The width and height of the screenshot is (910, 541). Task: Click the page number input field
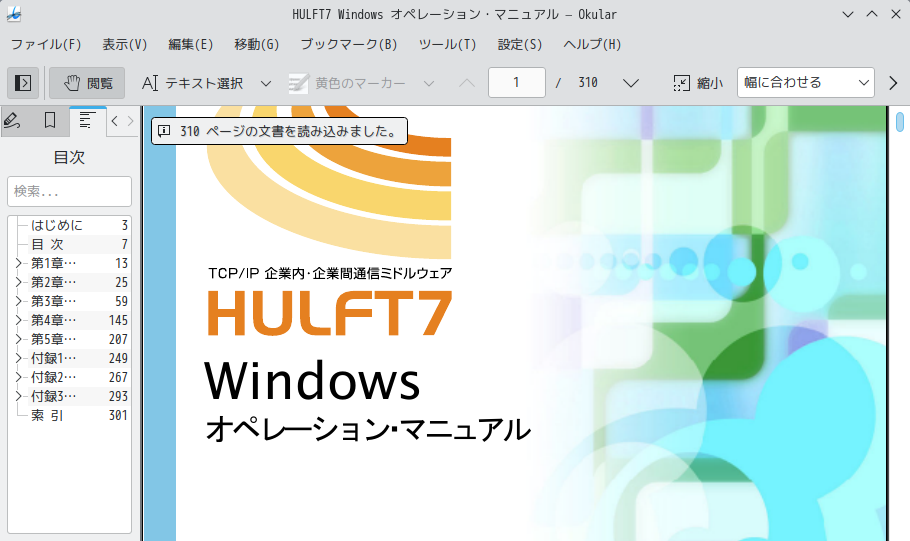(x=517, y=82)
